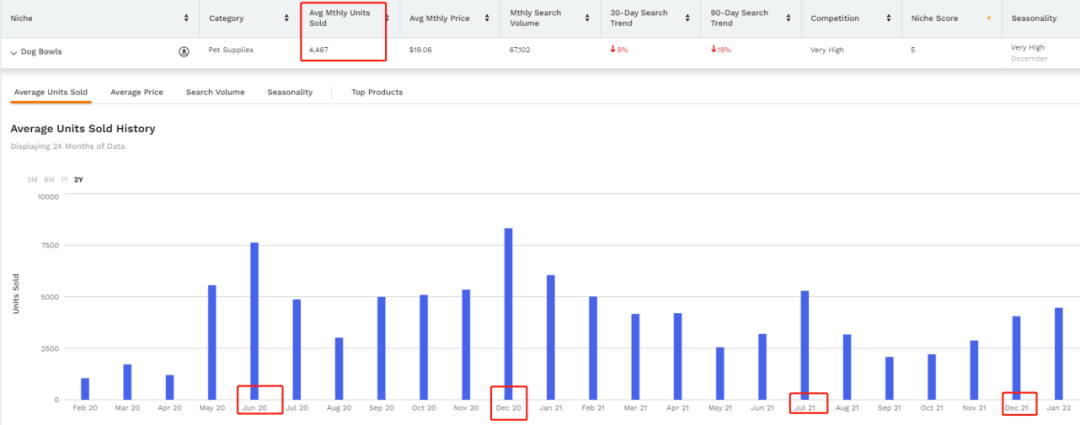Collapse the Dog Bowls niche row
This screenshot has height=425, width=1080.
click(14, 52)
